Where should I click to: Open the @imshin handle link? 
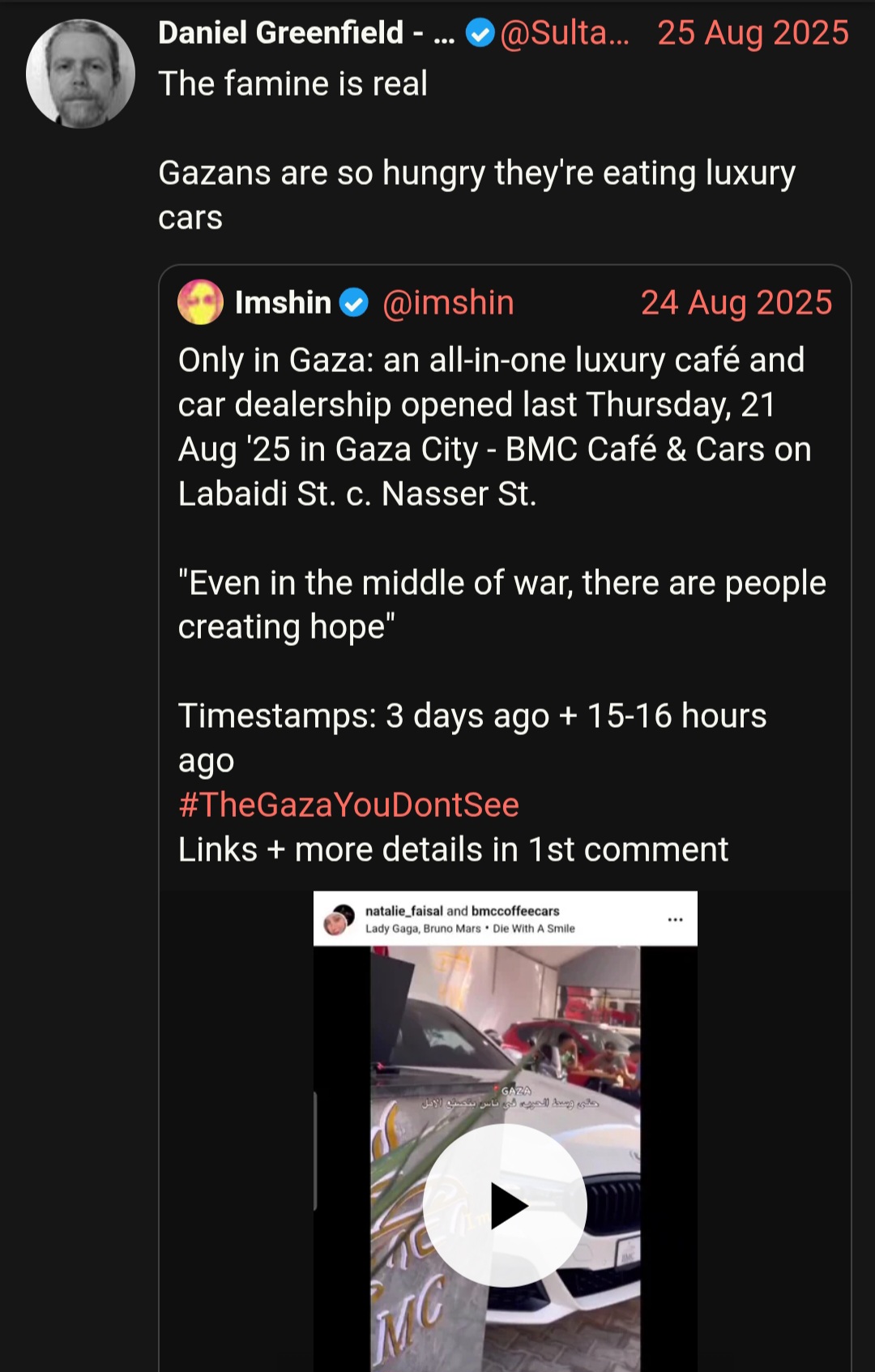pos(448,303)
